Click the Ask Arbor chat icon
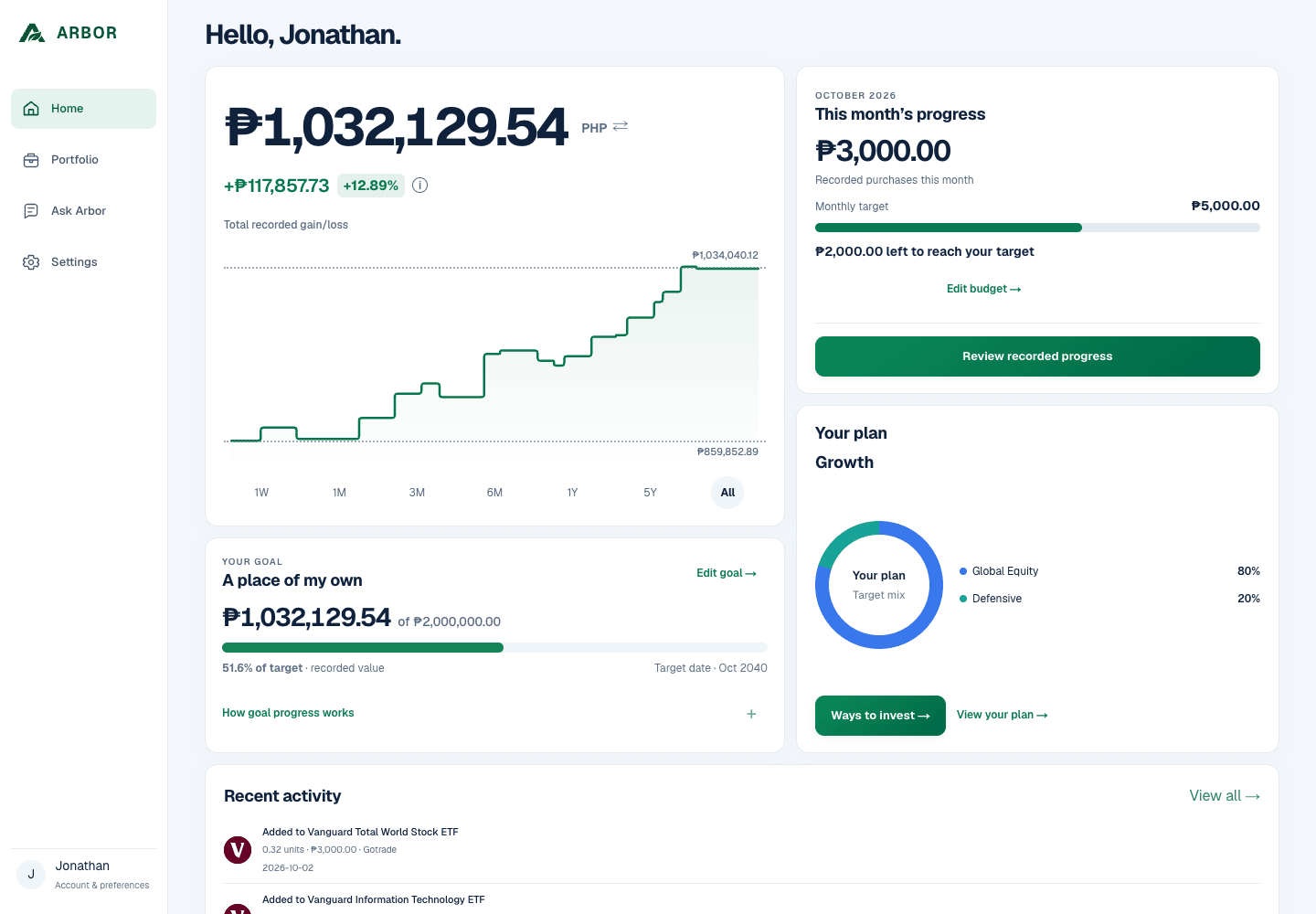The image size is (1316, 914). (x=31, y=211)
